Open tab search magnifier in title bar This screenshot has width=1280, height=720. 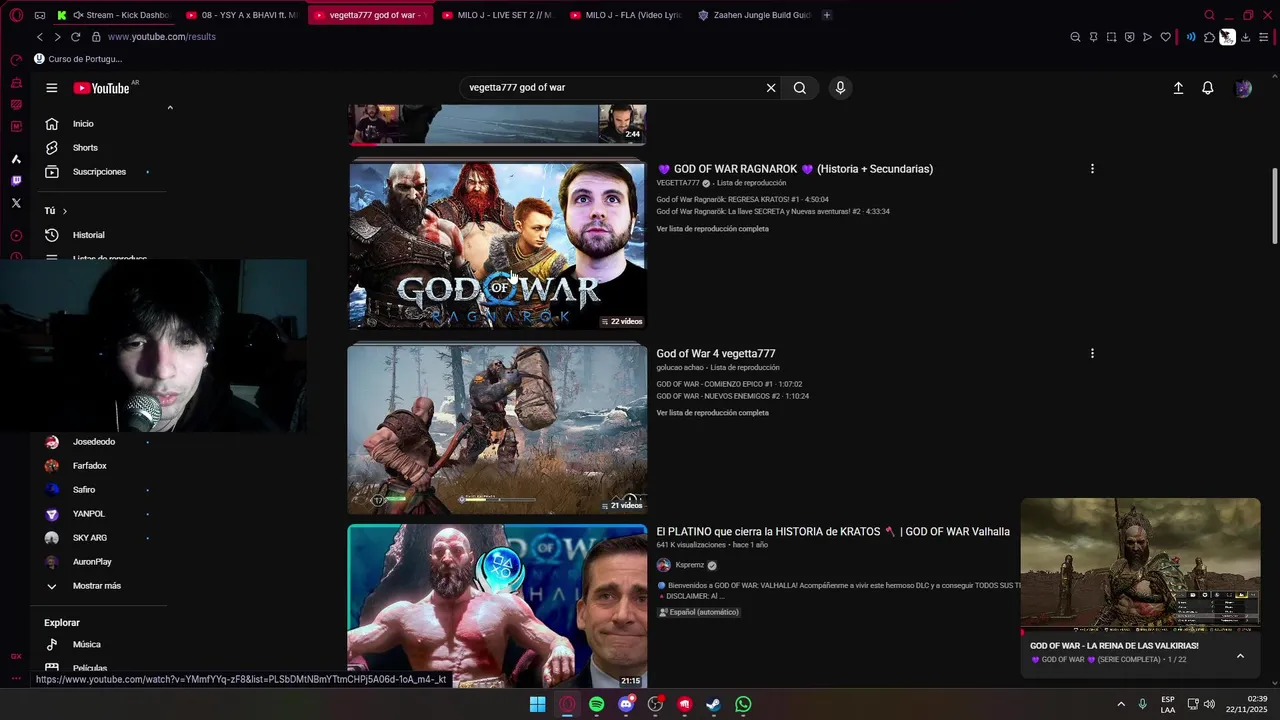coord(1210,15)
